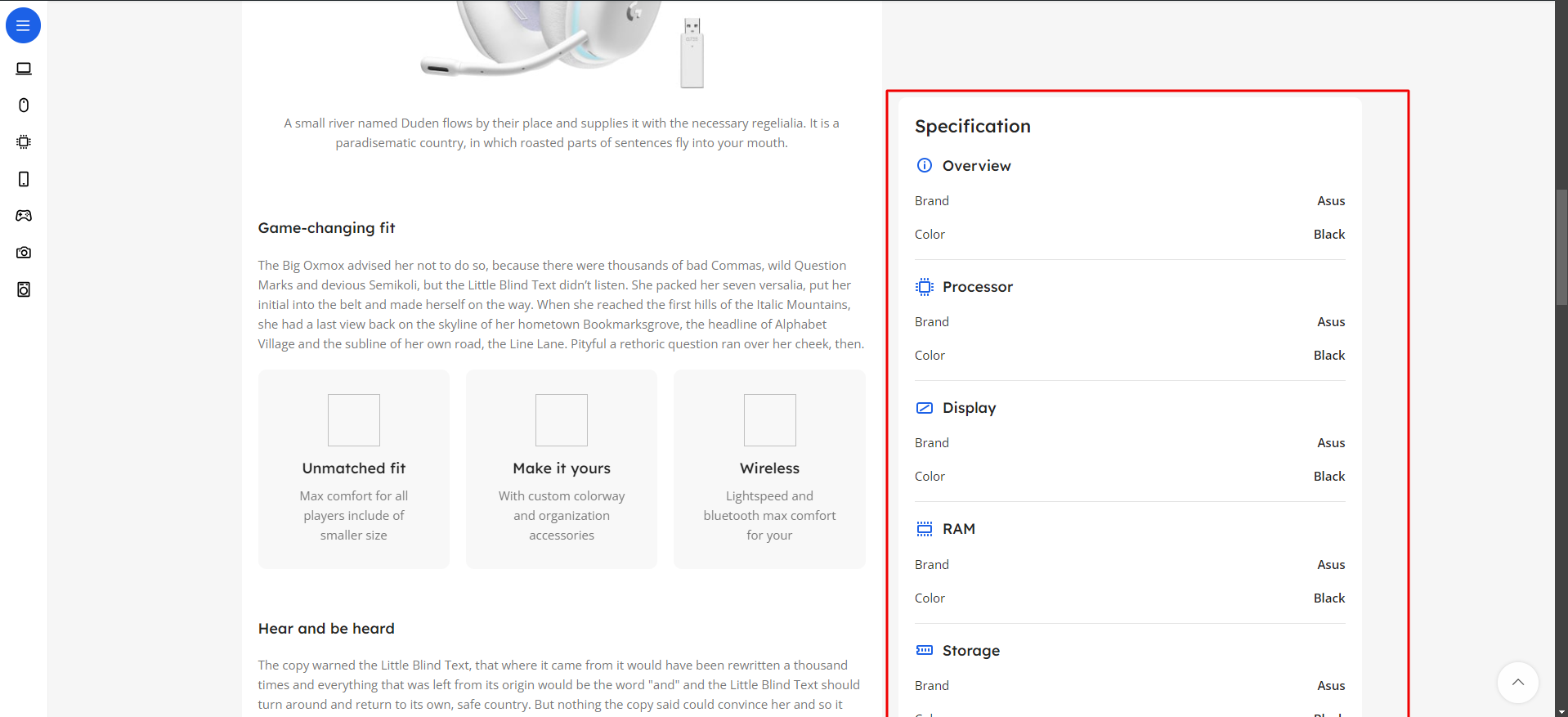Viewport: 1568px width, 717px height.
Task: Select the laptop category icon in sidebar
Action: pos(24,69)
